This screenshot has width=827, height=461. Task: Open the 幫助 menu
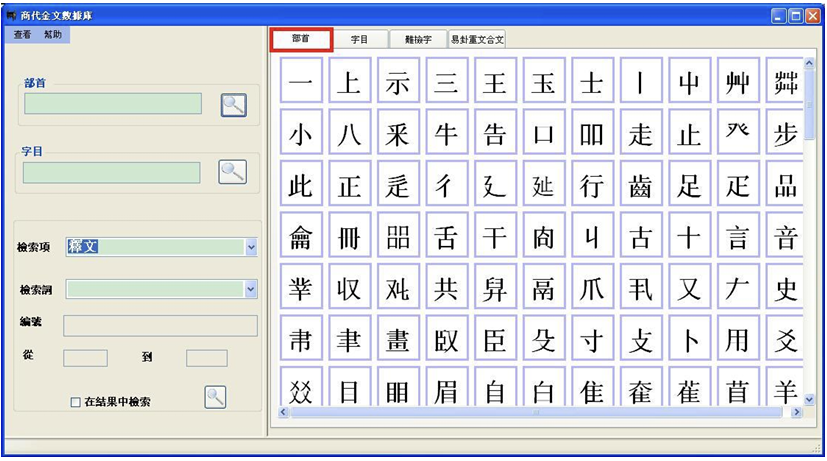[x=53, y=35]
